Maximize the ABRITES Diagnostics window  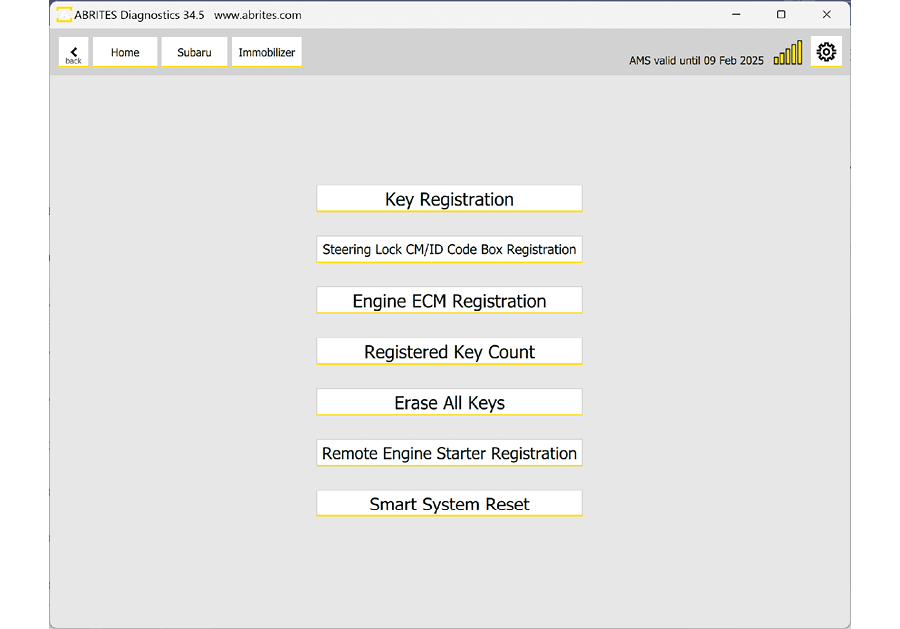[781, 15]
